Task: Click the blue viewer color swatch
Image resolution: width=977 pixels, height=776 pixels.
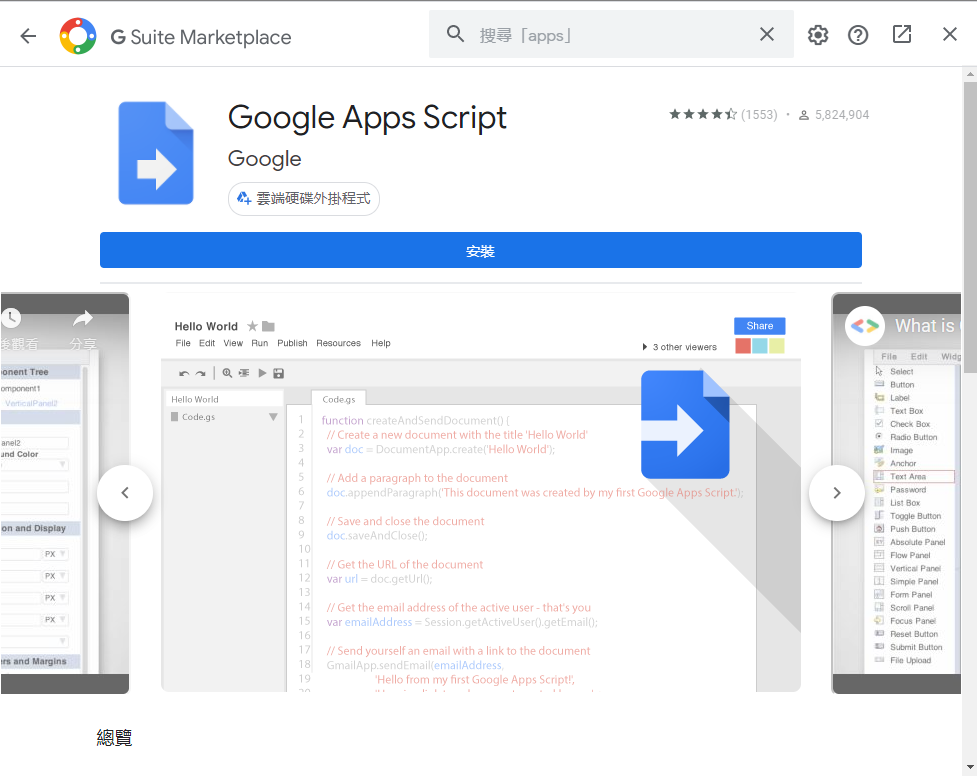Action: point(760,346)
